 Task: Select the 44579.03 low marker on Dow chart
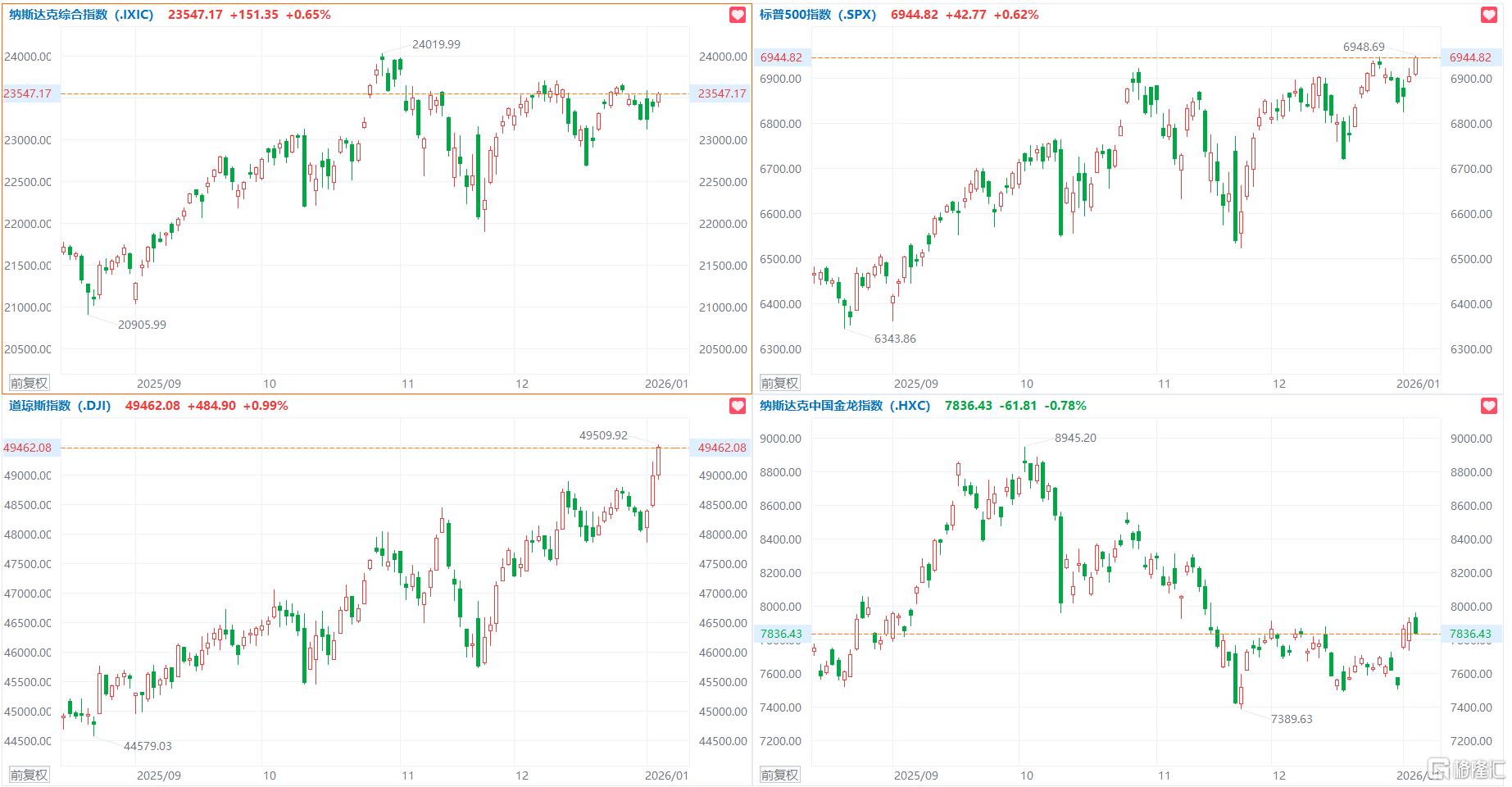[148, 746]
